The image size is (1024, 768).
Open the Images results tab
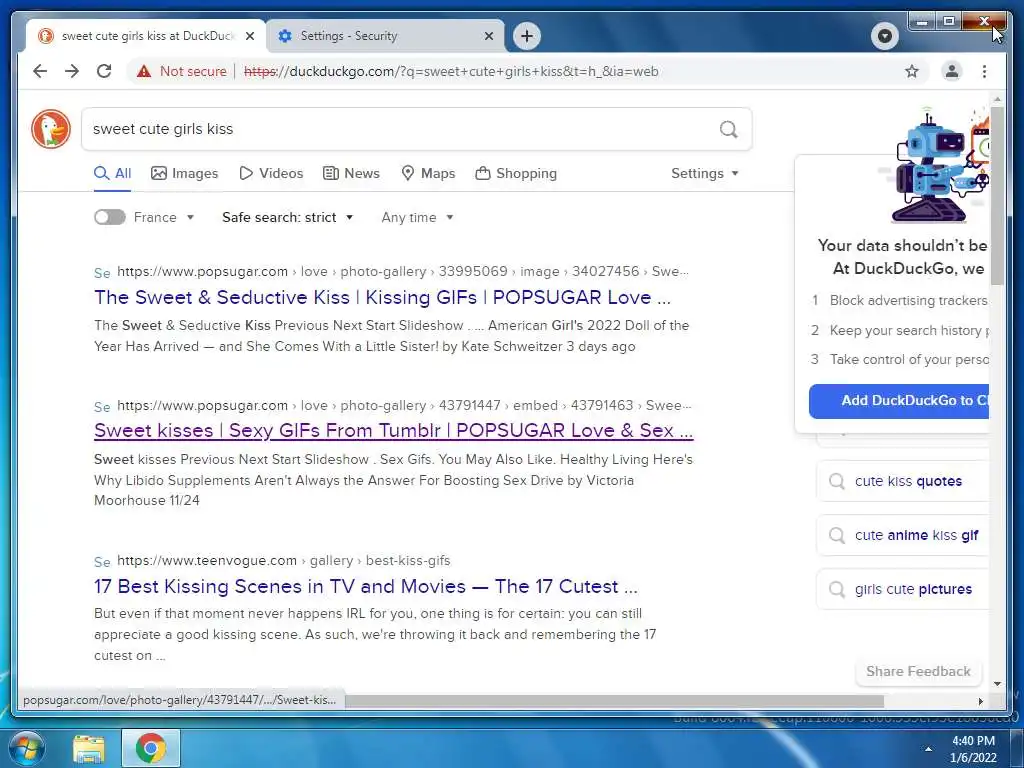185,173
